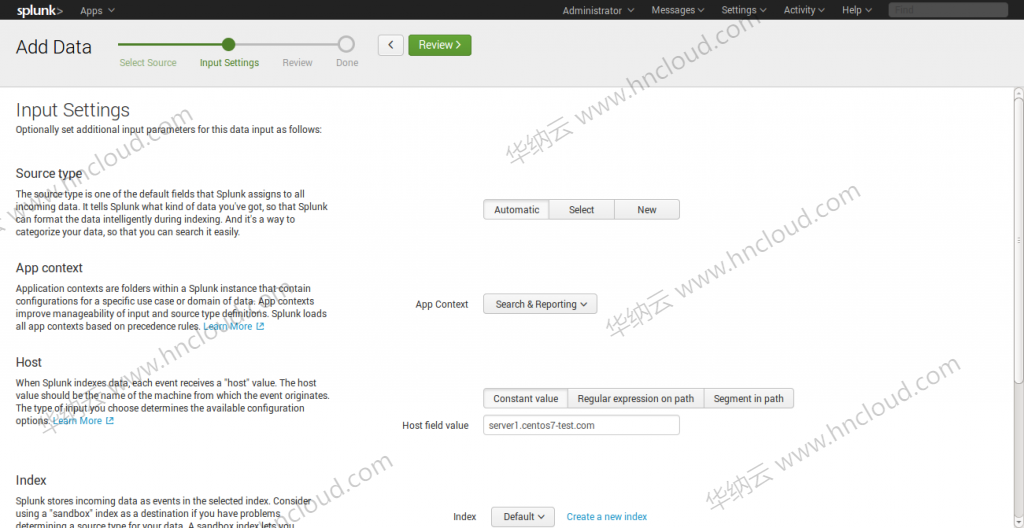Click Create a new index link
1024x528 pixels.
click(607, 517)
